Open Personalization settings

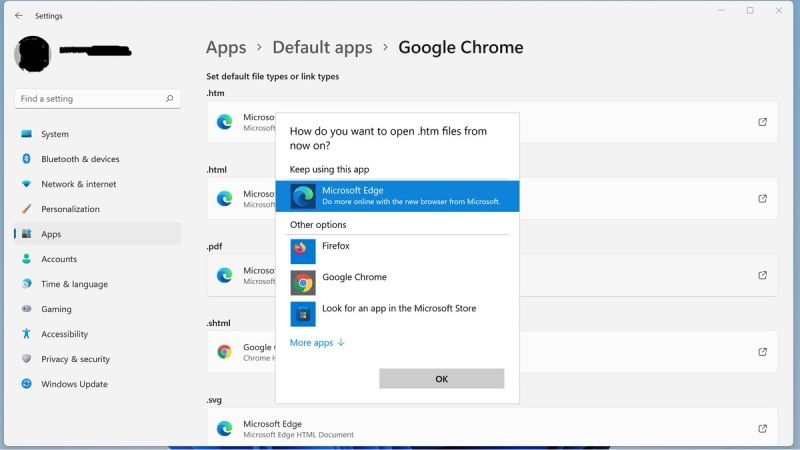click(97, 209)
